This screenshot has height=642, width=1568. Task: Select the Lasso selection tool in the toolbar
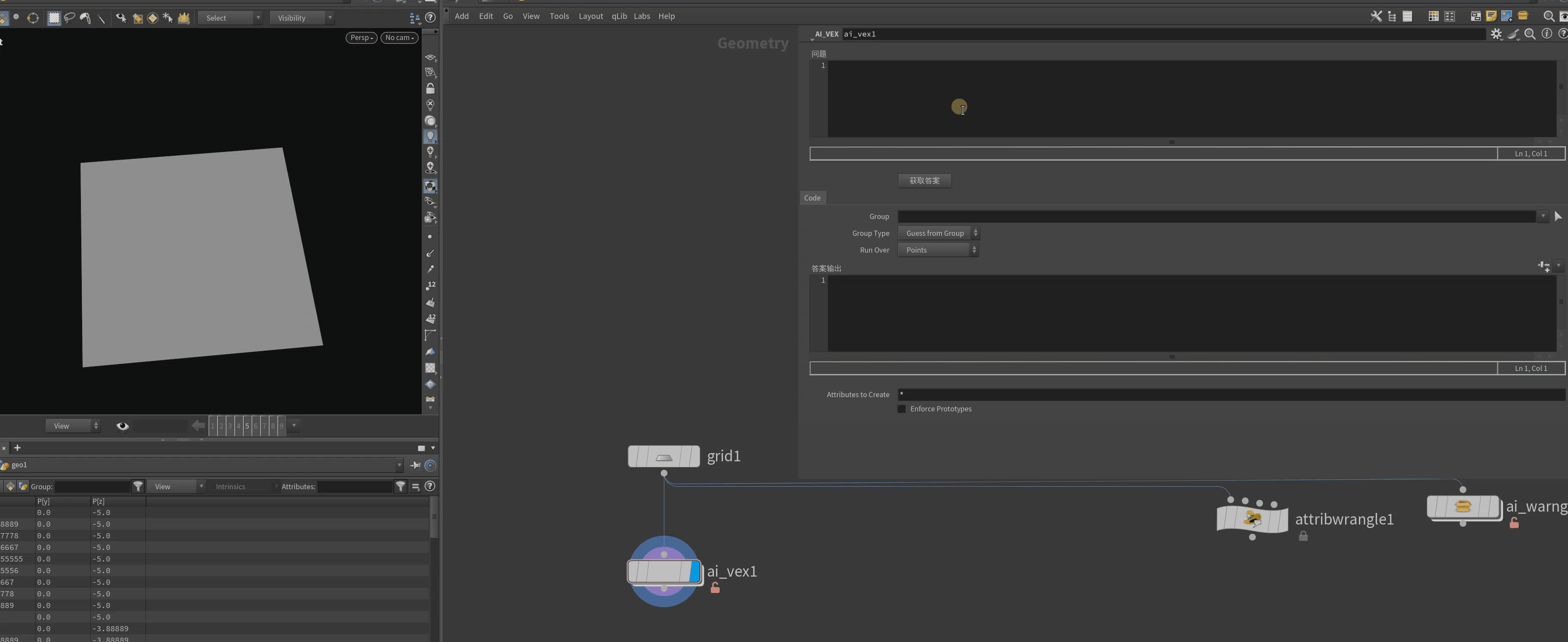pos(69,18)
